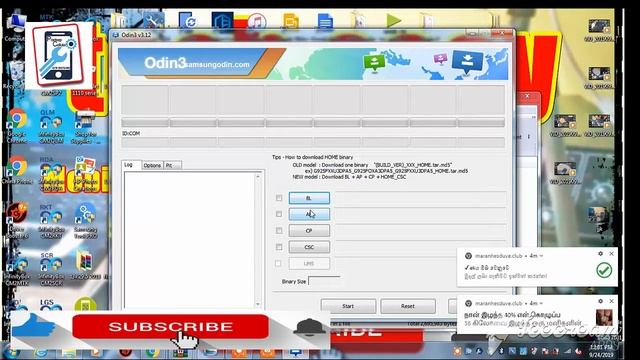Open the iTunes icon on the desktop
Viewport: 640px width, 360px height.
coord(256,22)
